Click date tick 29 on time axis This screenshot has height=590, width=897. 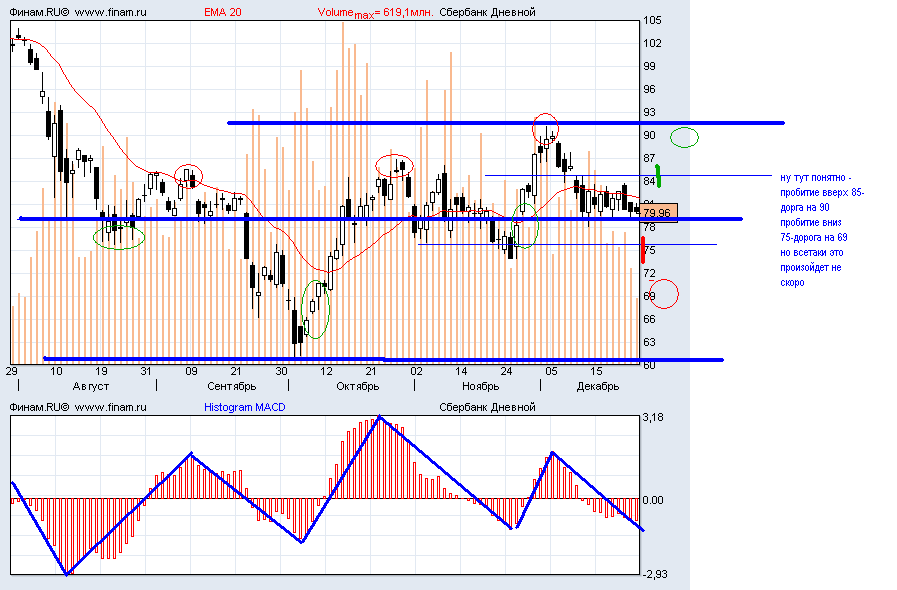[11, 371]
